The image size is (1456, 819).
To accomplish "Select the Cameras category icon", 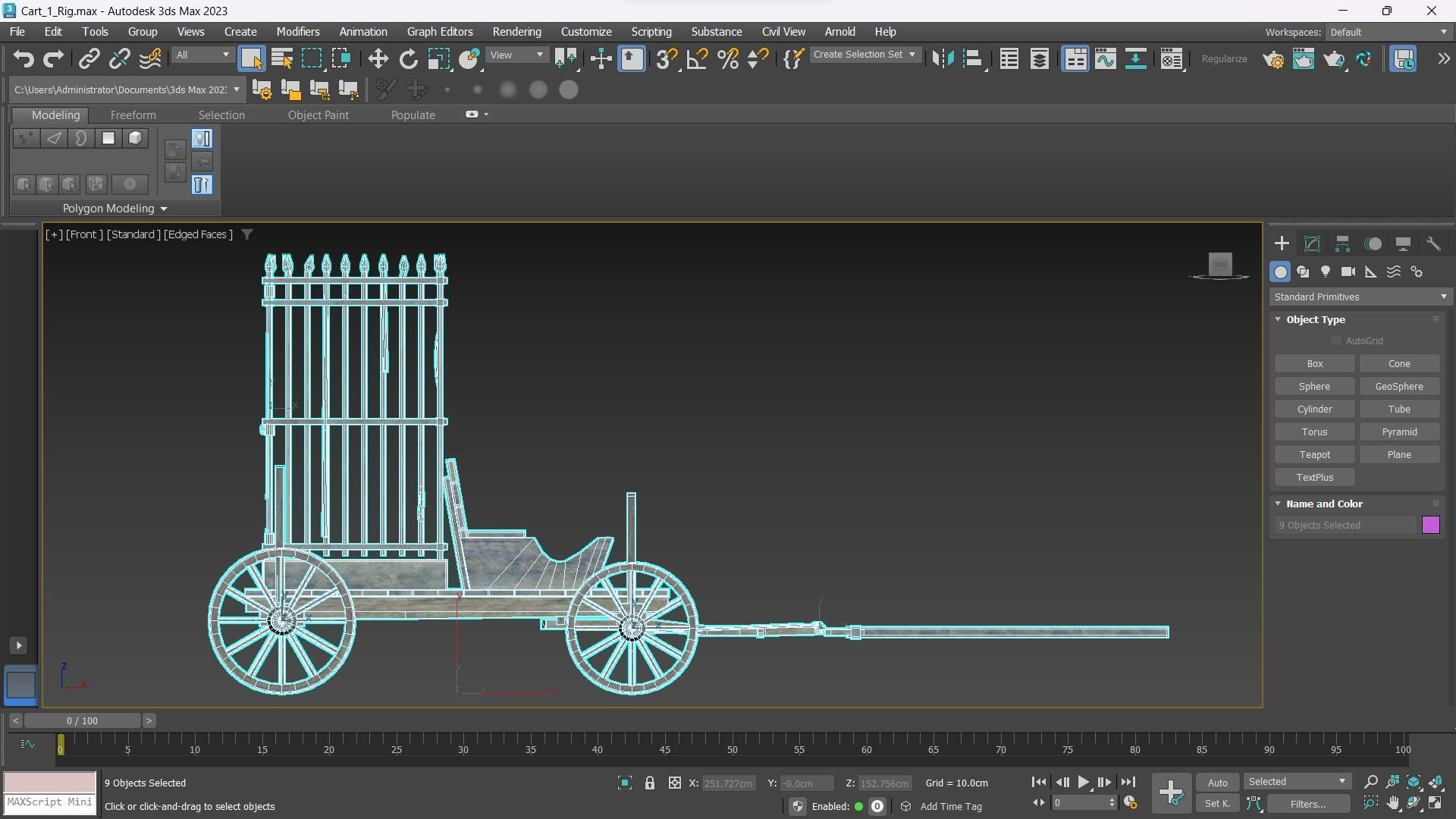I will (1348, 271).
